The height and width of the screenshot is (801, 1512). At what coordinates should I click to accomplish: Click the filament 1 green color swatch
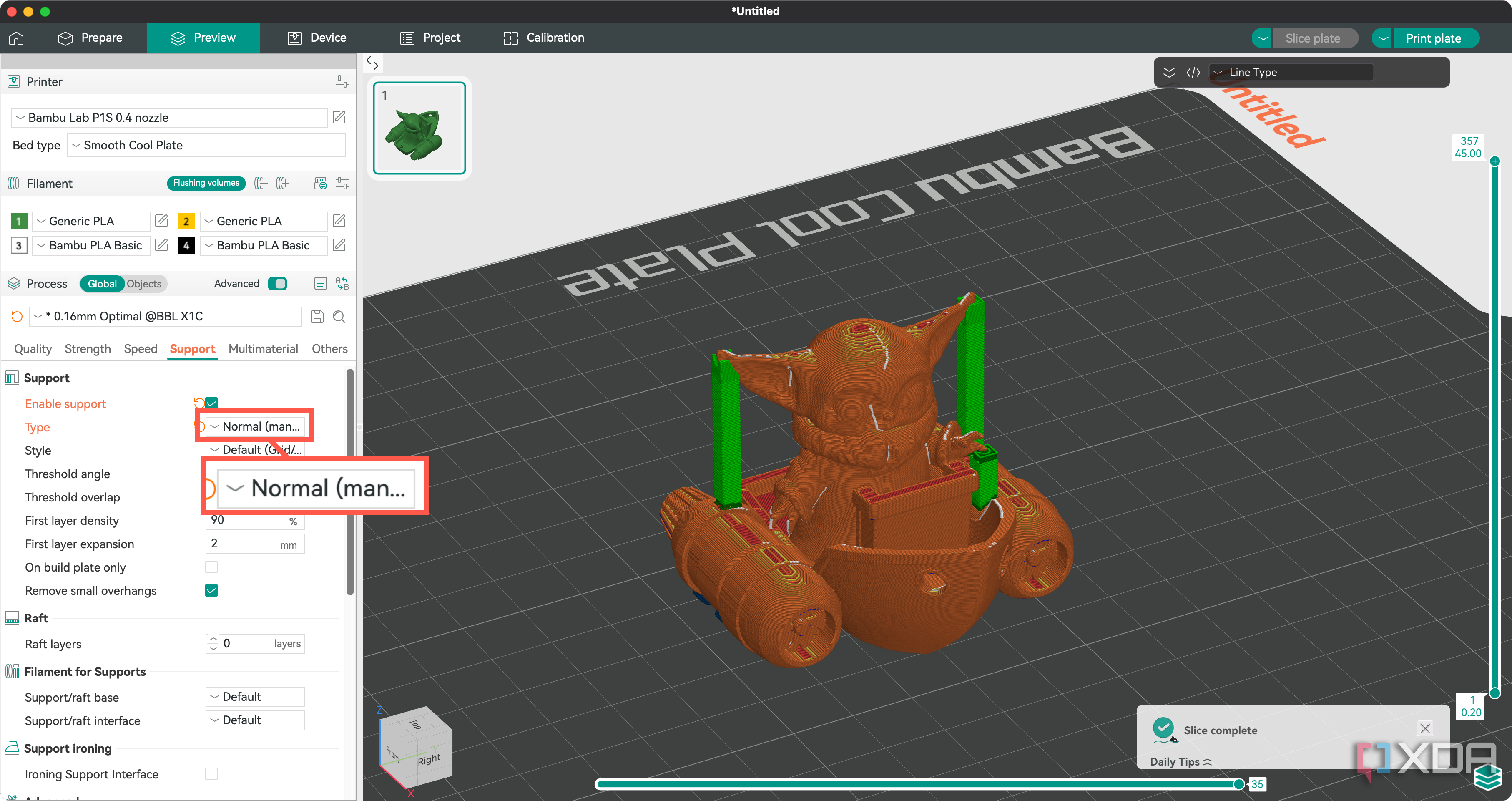click(18, 221)
